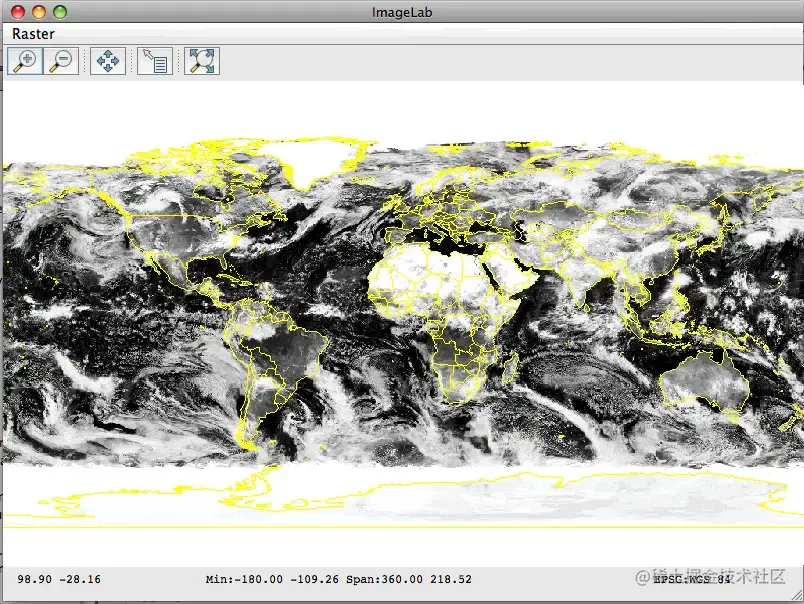
Task: Open the Raster menu
Action: 33,33
